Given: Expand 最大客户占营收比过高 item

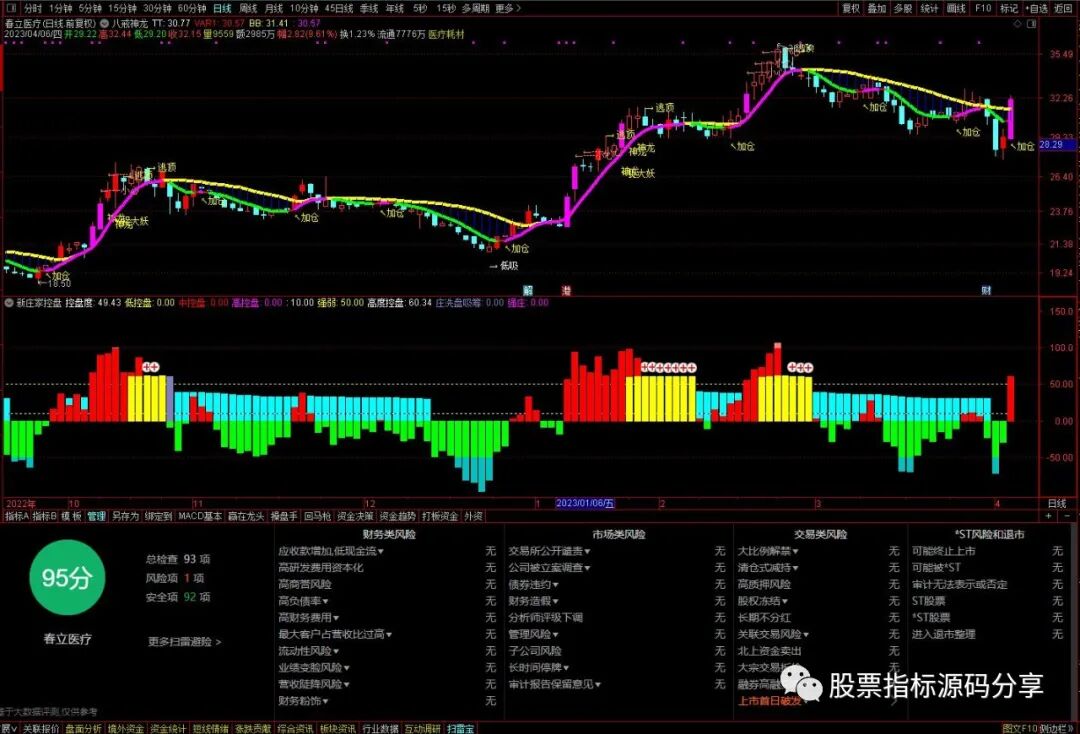Looking at the screenshot, I should pos(389,635).
